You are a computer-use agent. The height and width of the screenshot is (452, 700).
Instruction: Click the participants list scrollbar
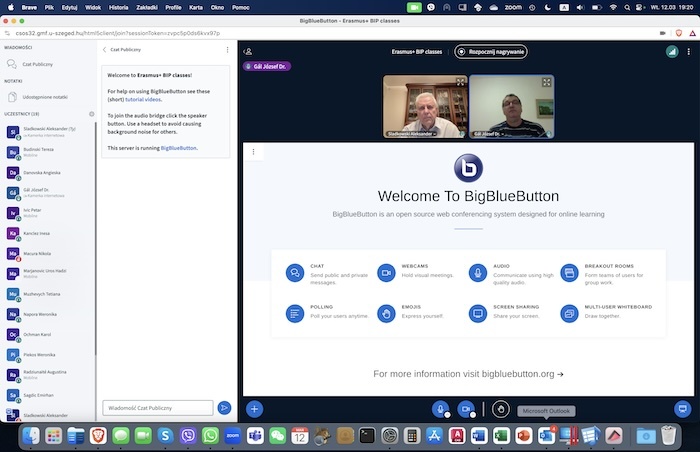[96, 239]
